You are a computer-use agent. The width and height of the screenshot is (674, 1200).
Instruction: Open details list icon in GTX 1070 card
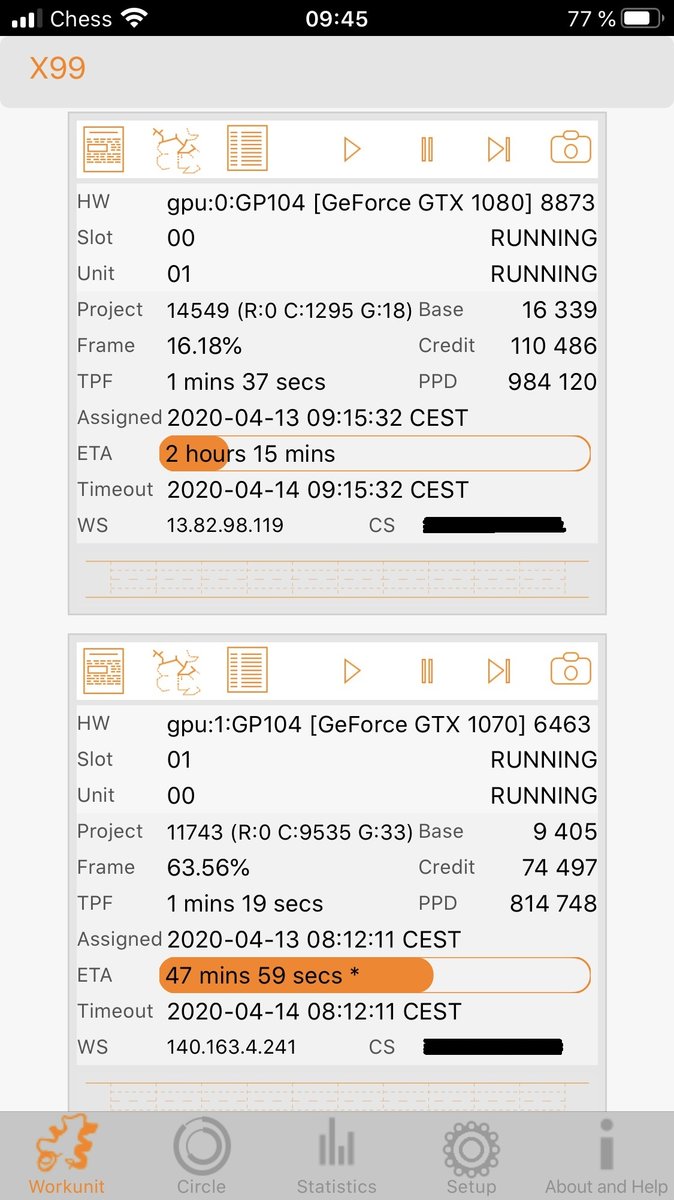click(x=247, y=671)
